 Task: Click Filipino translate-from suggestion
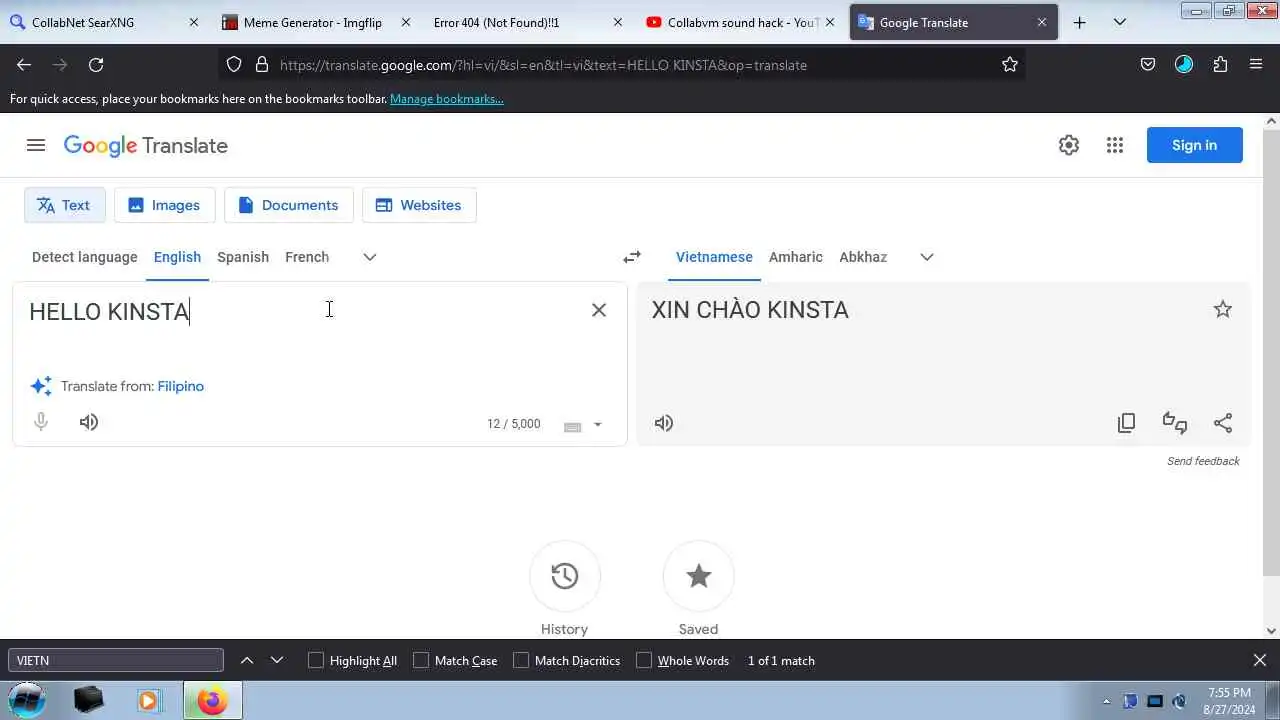(180, 386)
